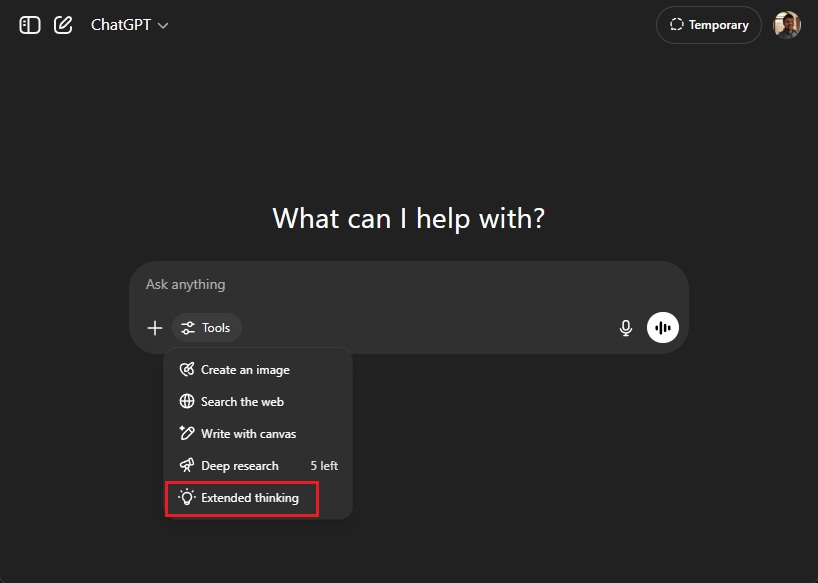Toggle the Temporary chat mode

(x=708, y=24)
